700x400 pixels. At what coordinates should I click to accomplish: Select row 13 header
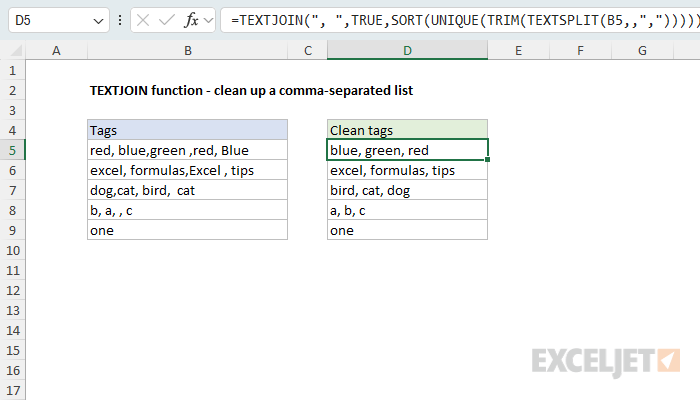click(12, 310)
